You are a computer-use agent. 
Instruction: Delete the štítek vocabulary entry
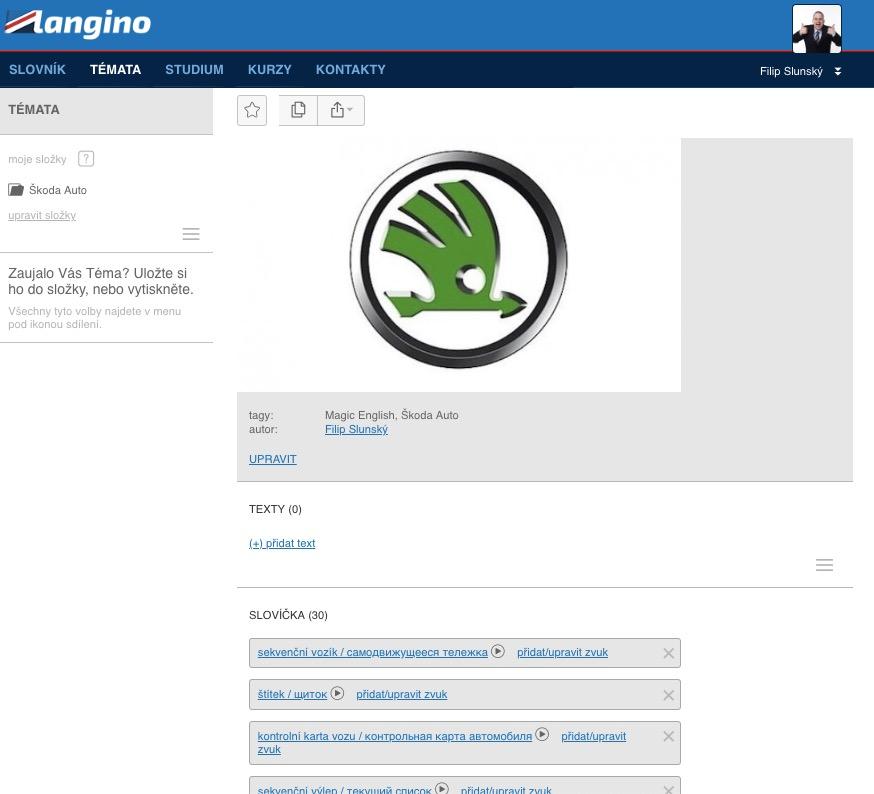click(x=669, y=695)
